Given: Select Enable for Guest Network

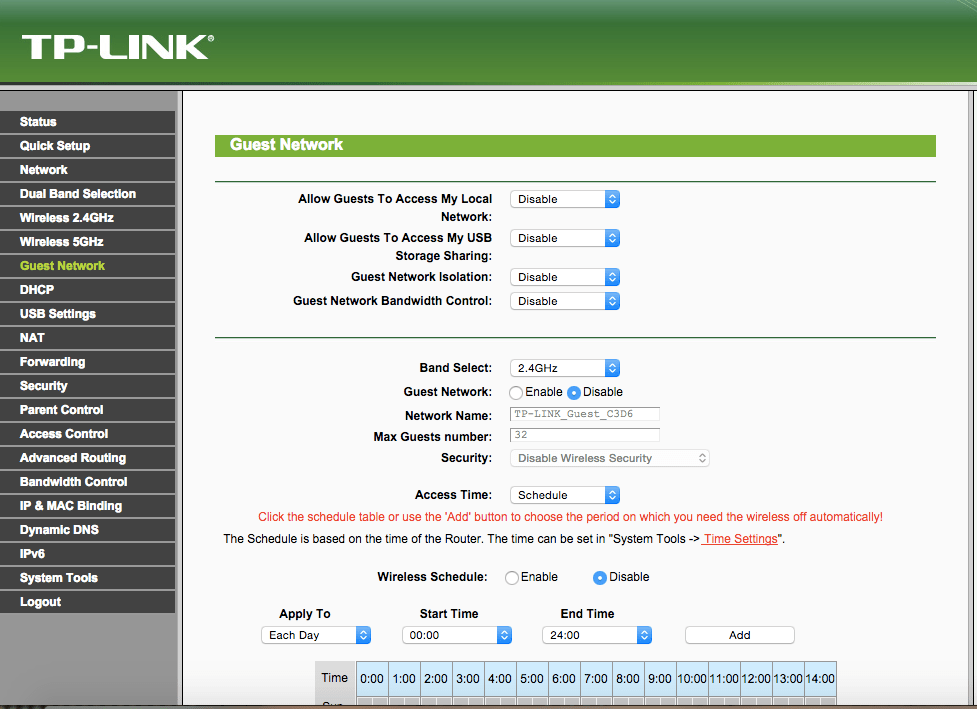Looking at the screenshot, I should [516, 393].
